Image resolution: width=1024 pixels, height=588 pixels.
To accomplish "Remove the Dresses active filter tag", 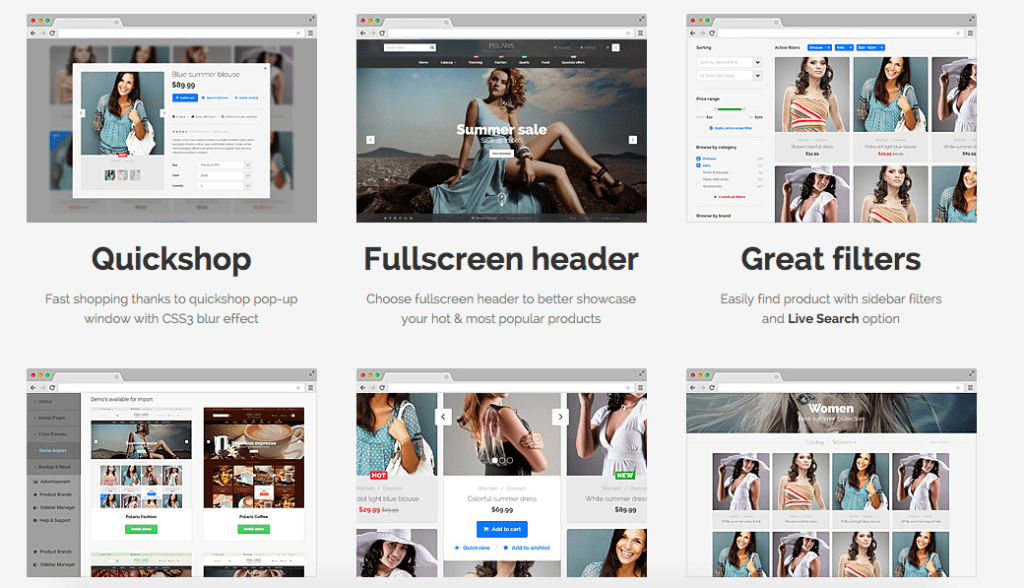I will pyautogui.click(x=829, y=48).
